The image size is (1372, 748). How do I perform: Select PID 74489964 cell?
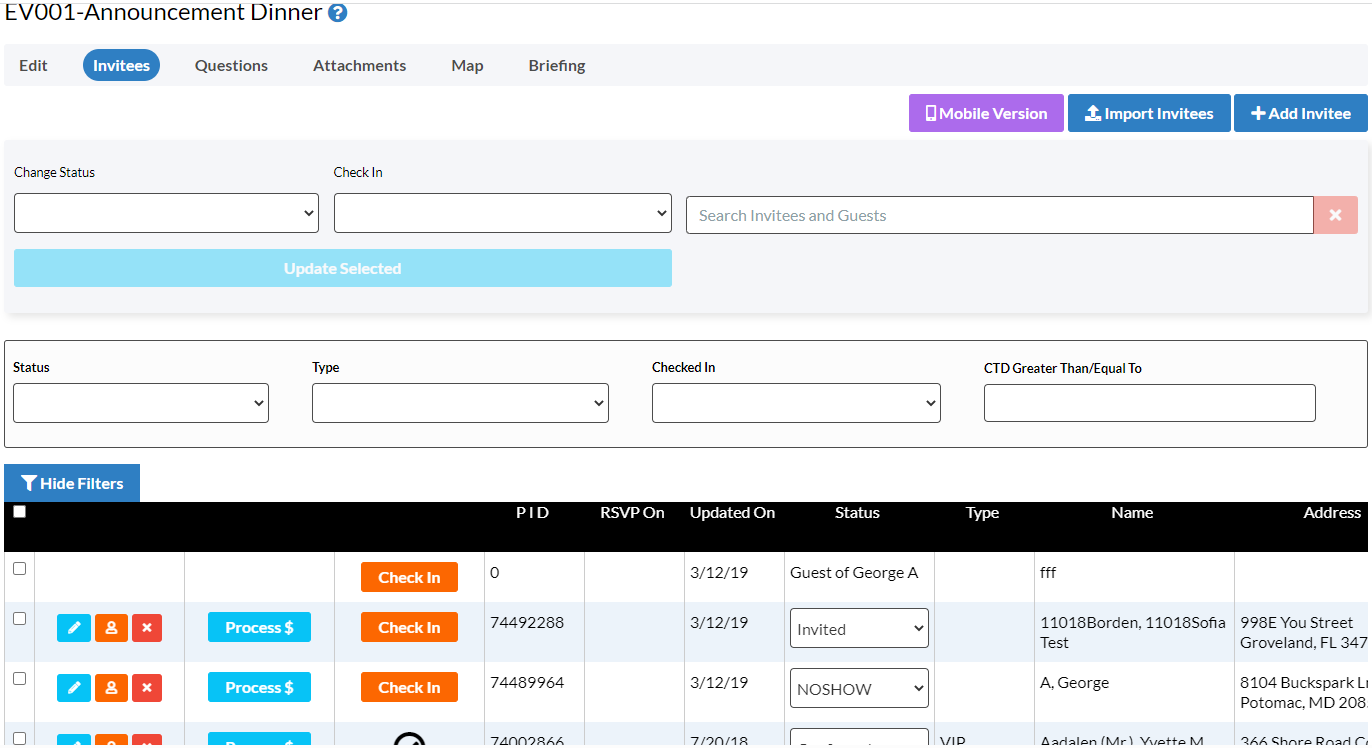(527, 682)
